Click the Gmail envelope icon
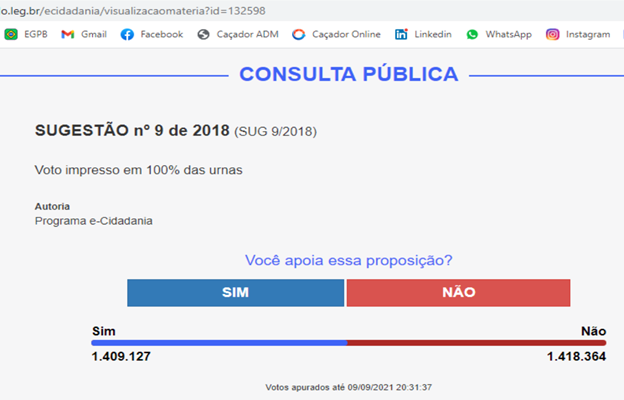Image resolution: width=624 pixels, height=400 pixels. coord(68,35)
